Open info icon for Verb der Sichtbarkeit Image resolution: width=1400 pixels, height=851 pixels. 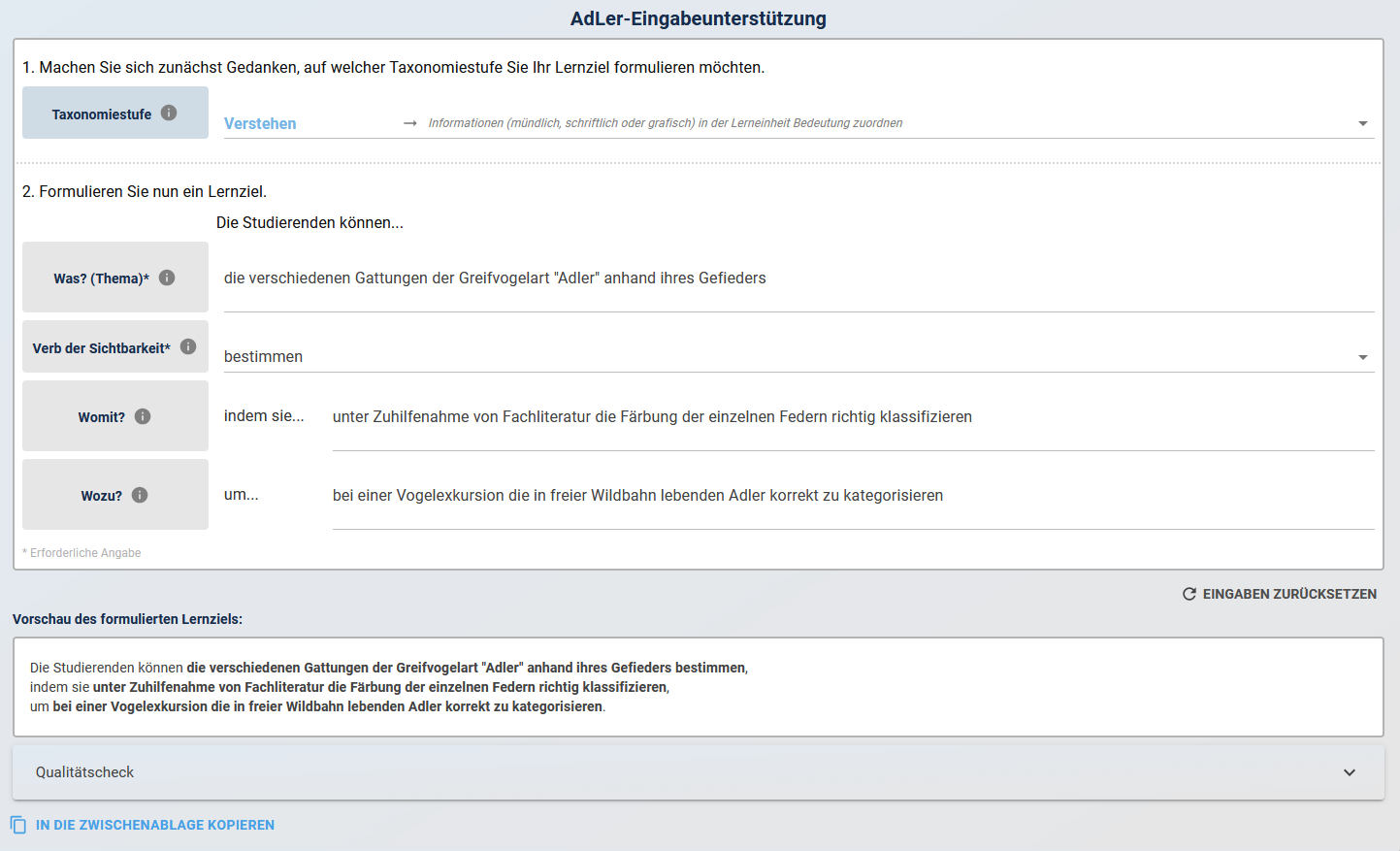pyautogui.click(x=188, y=346)
